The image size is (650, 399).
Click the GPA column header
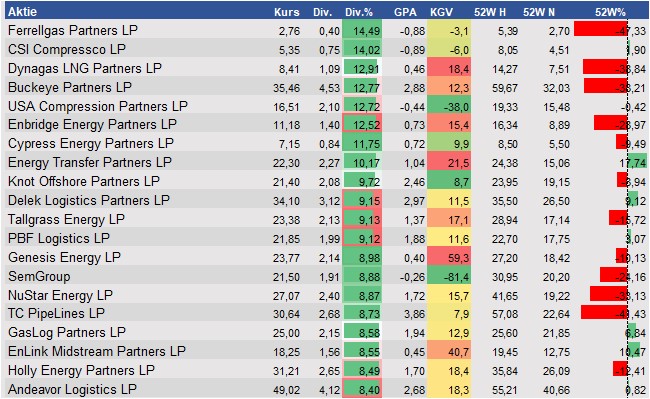[x=405, y=12]
